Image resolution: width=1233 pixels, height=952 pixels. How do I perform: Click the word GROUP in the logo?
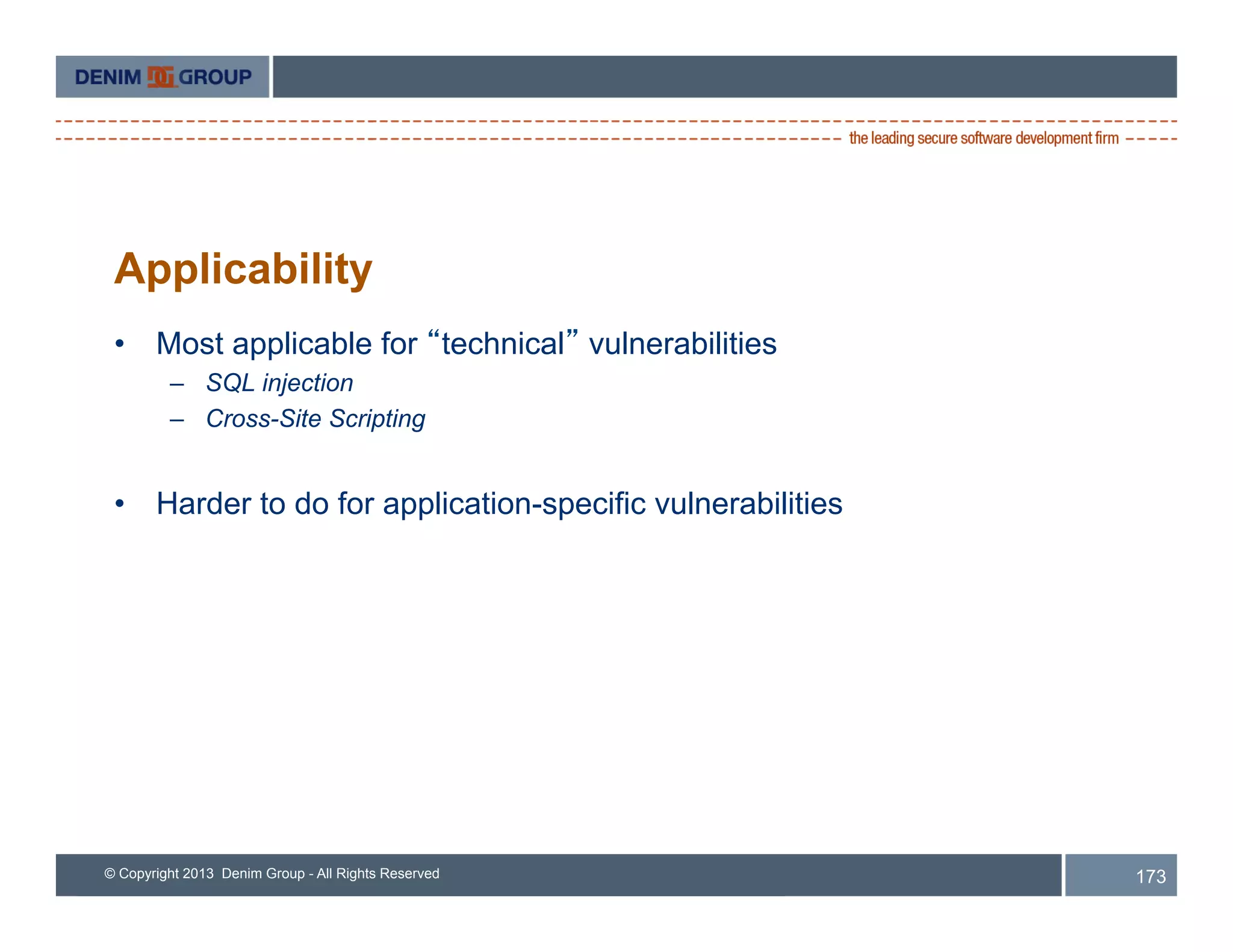[215, 77]
